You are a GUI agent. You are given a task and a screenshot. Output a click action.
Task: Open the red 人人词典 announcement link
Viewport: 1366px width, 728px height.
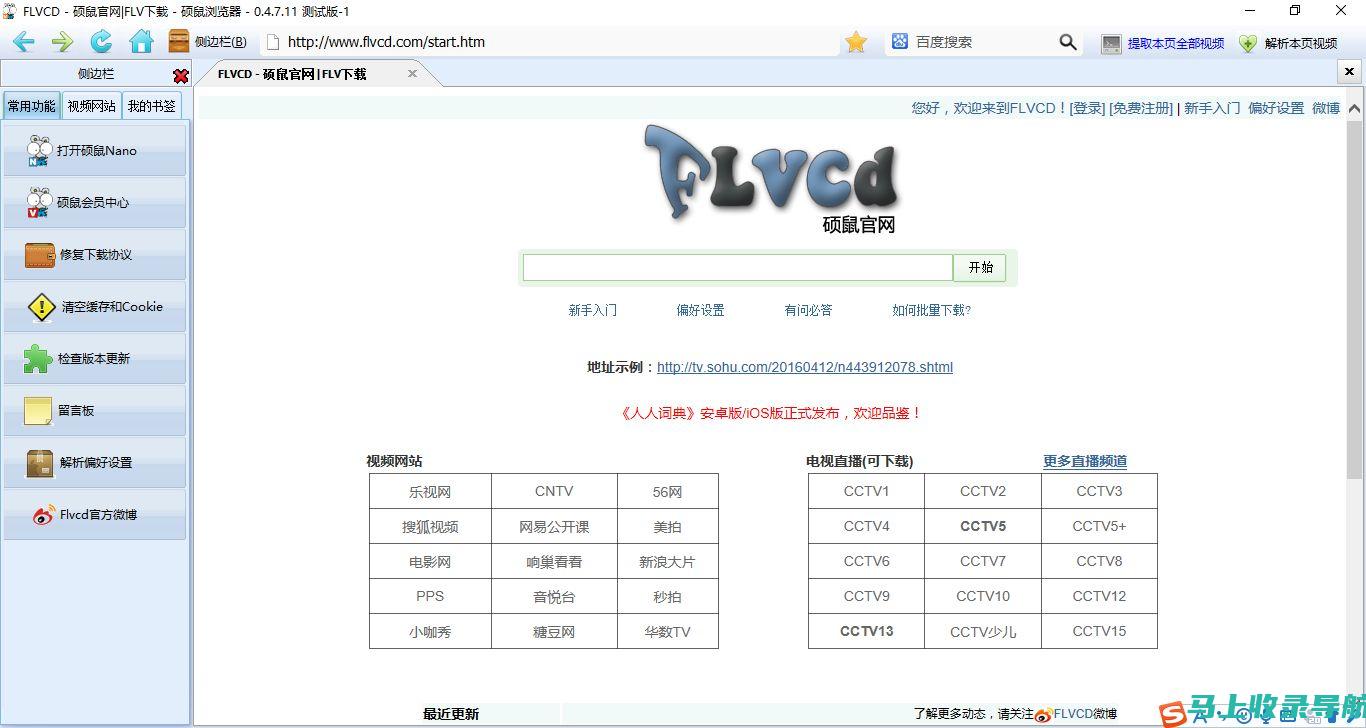coord(770,412)
